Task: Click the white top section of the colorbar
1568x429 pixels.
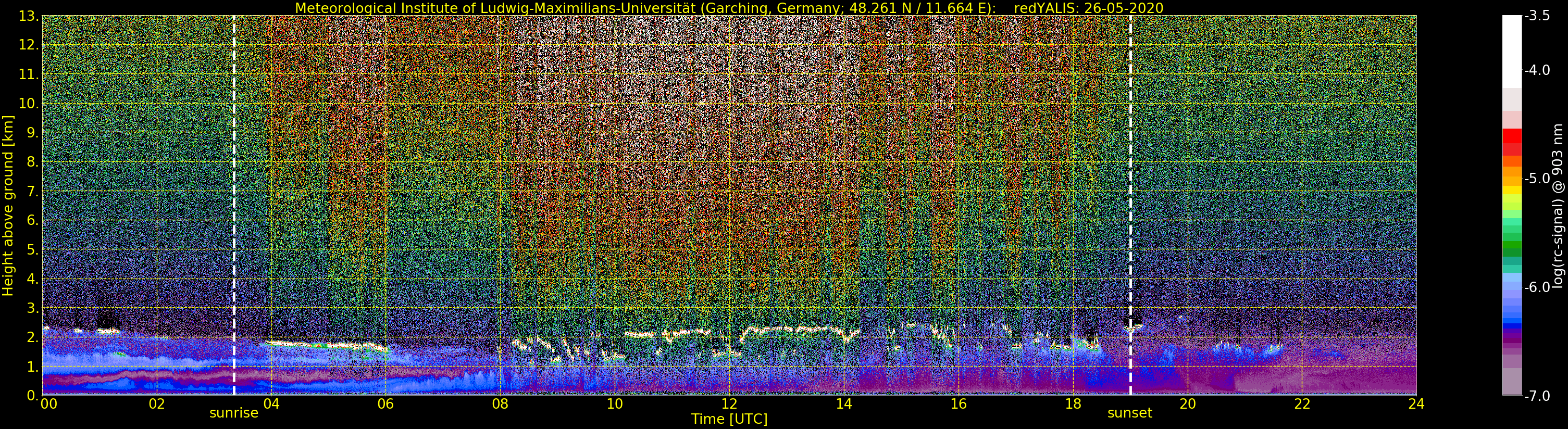Action: click(1512, 52)
